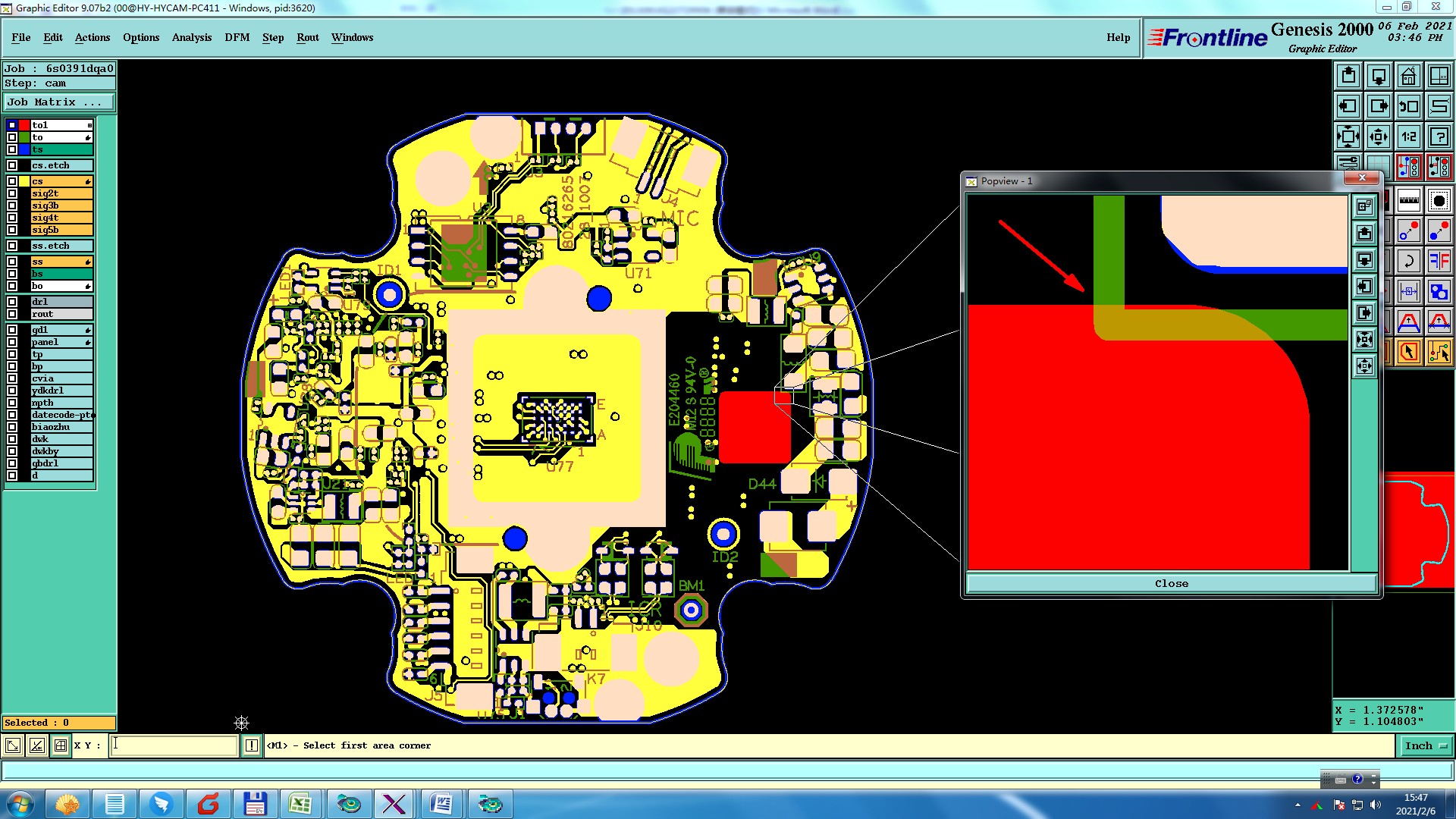Toggle the ss.etch layer checkbox
Screen dimensions: 1456x819
point(12,246)
